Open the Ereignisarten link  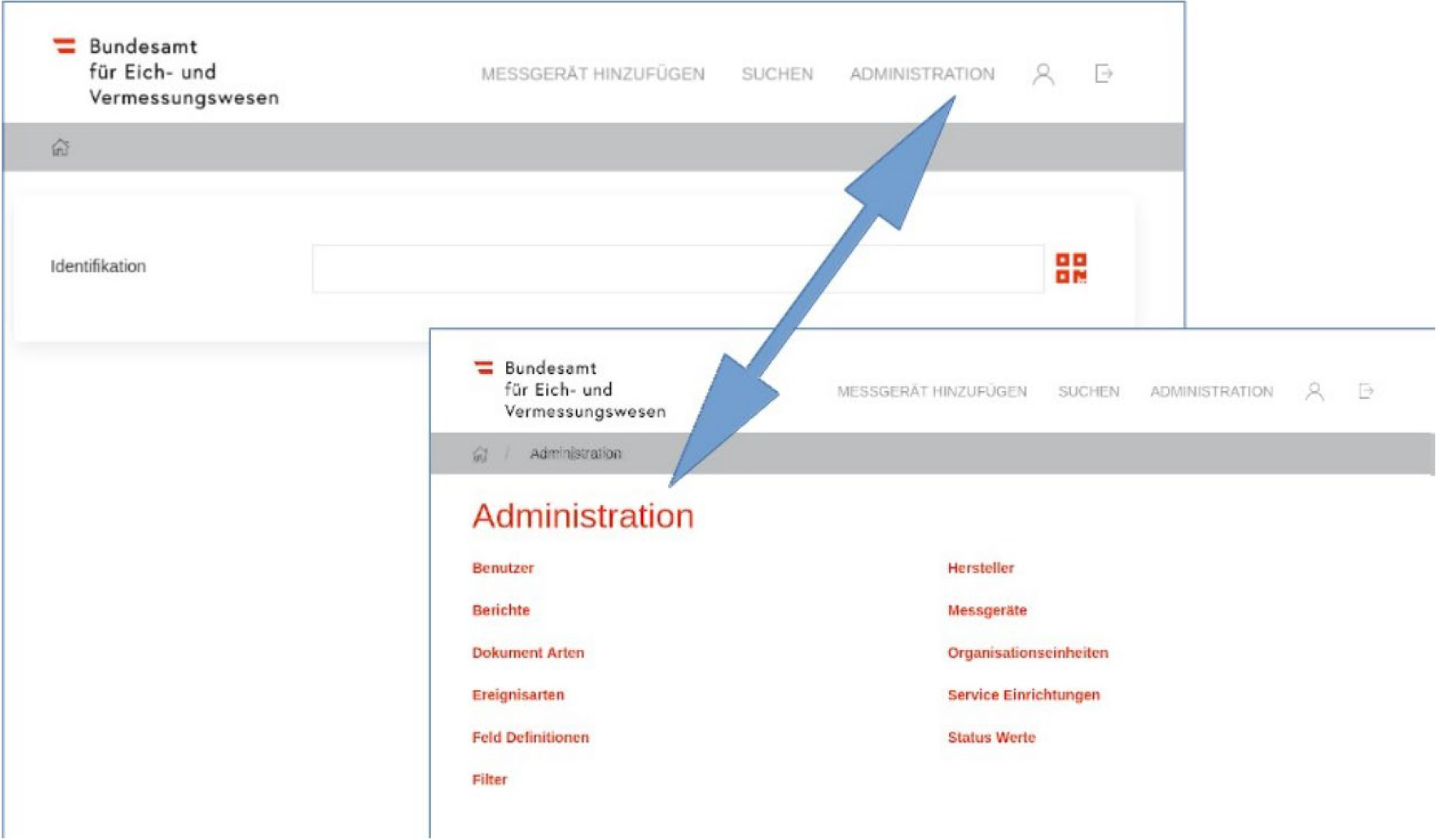pyautogui.click(x=518, y=695)
